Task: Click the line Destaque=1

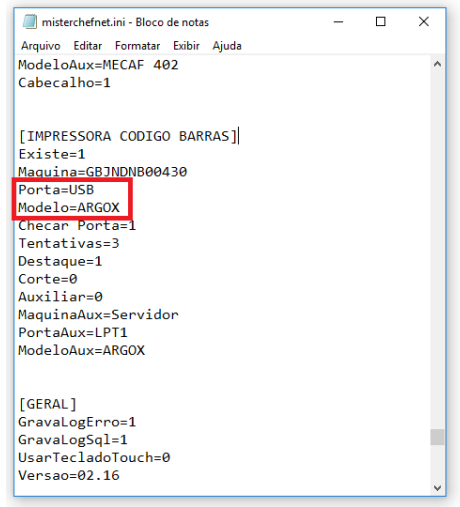Action: coord(60,261)
